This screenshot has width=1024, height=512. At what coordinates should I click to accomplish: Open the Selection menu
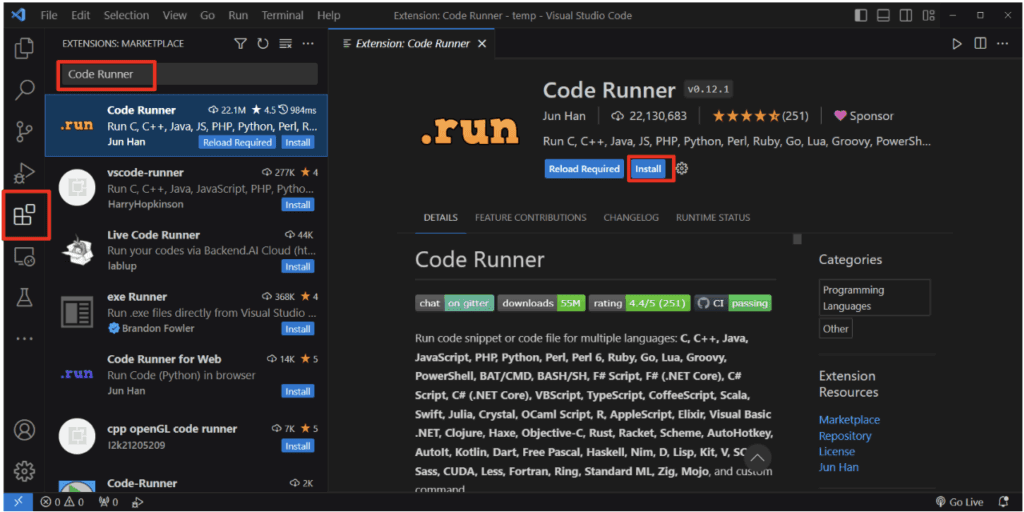pyautogui.click(x=127, y=15)
